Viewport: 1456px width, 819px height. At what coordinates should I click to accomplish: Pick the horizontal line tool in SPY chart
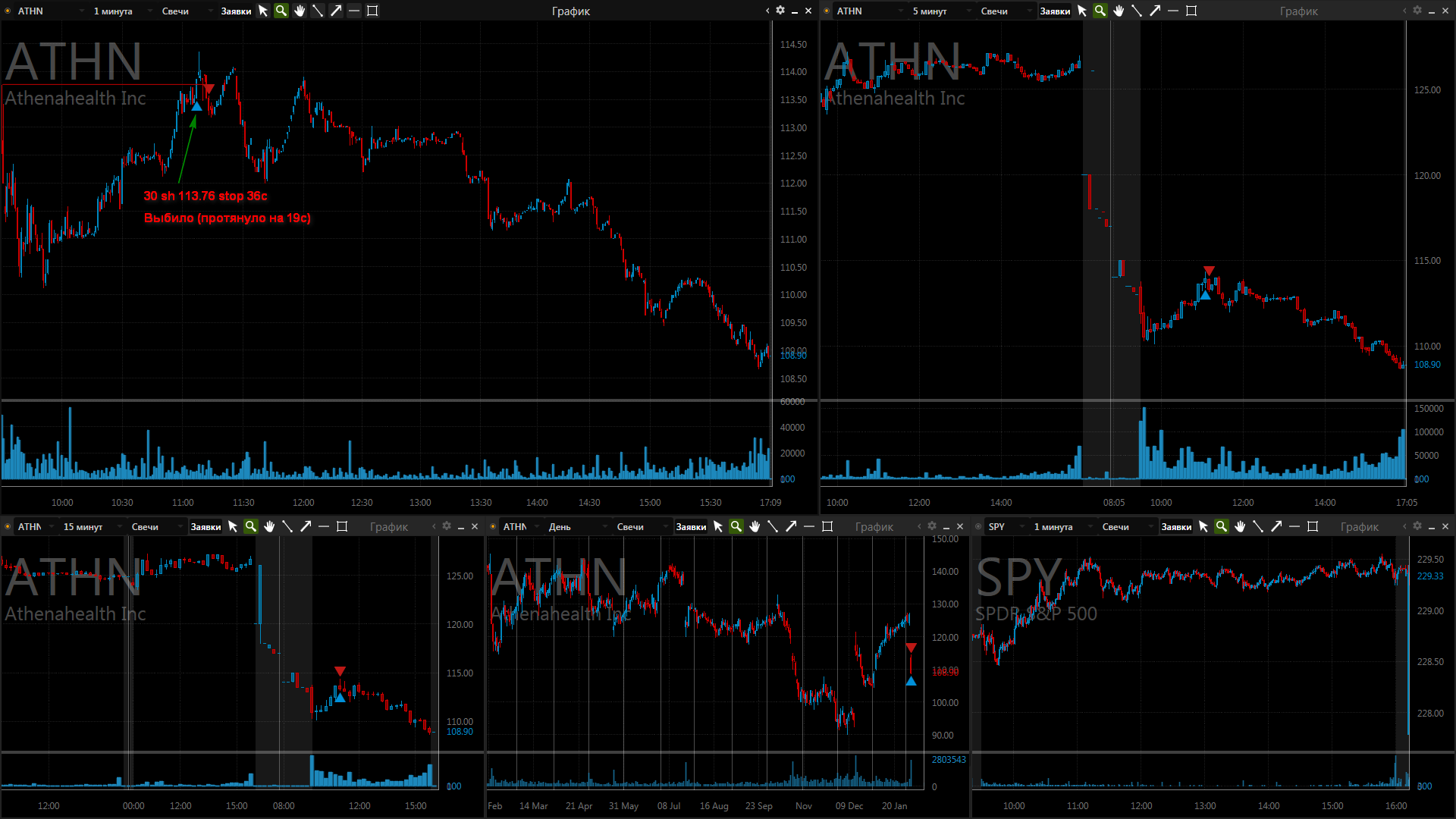pyautogui.click(x=1294, y=526)
